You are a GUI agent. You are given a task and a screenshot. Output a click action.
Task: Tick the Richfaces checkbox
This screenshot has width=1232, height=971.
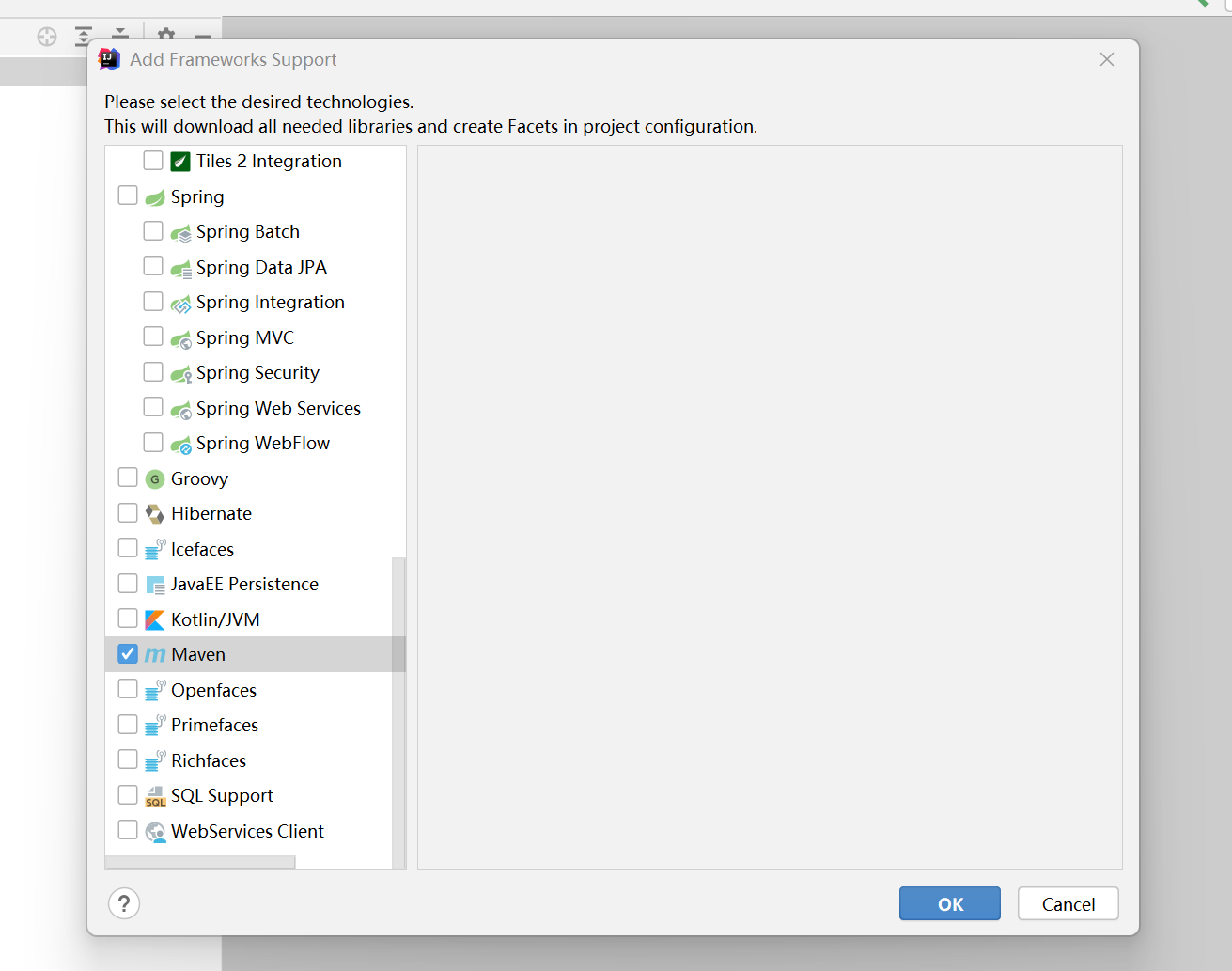click(x=128, y=760)
